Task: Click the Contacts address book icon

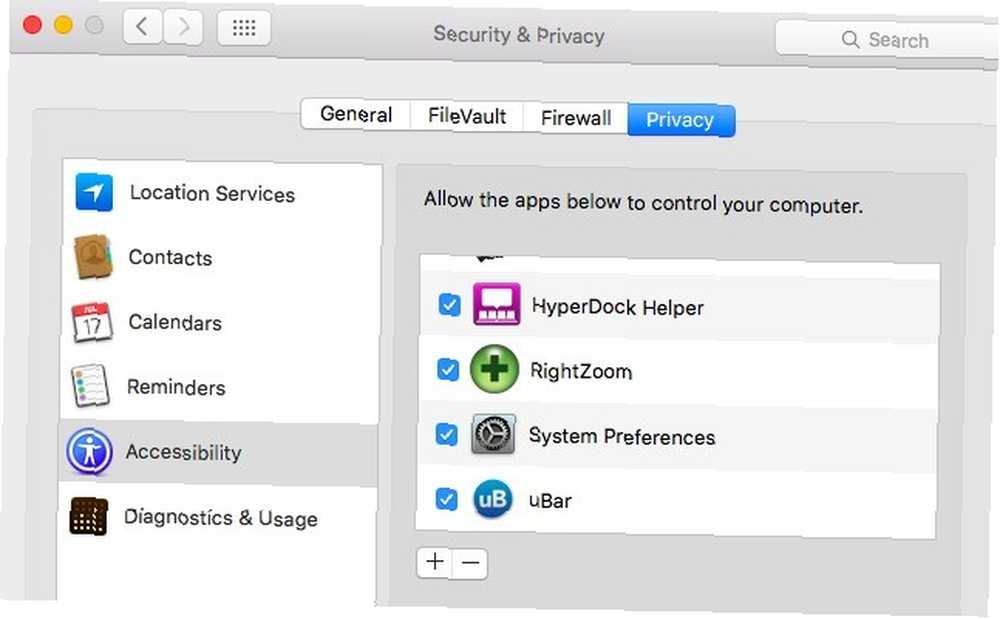Action: coord(93,257)
